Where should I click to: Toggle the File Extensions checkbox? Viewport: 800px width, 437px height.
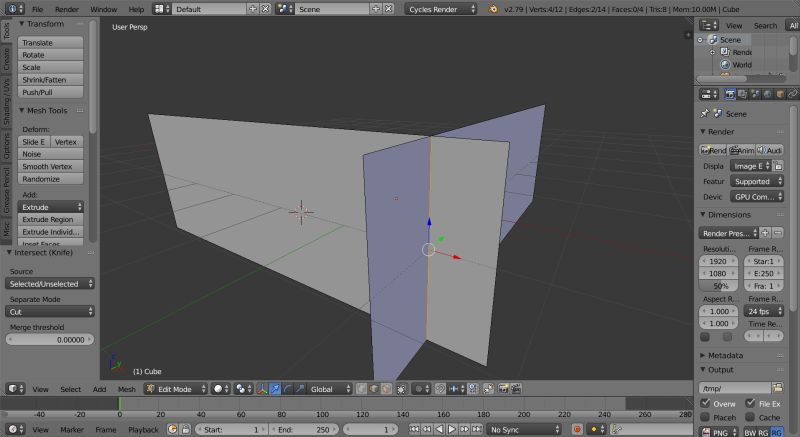coord(750,403)
